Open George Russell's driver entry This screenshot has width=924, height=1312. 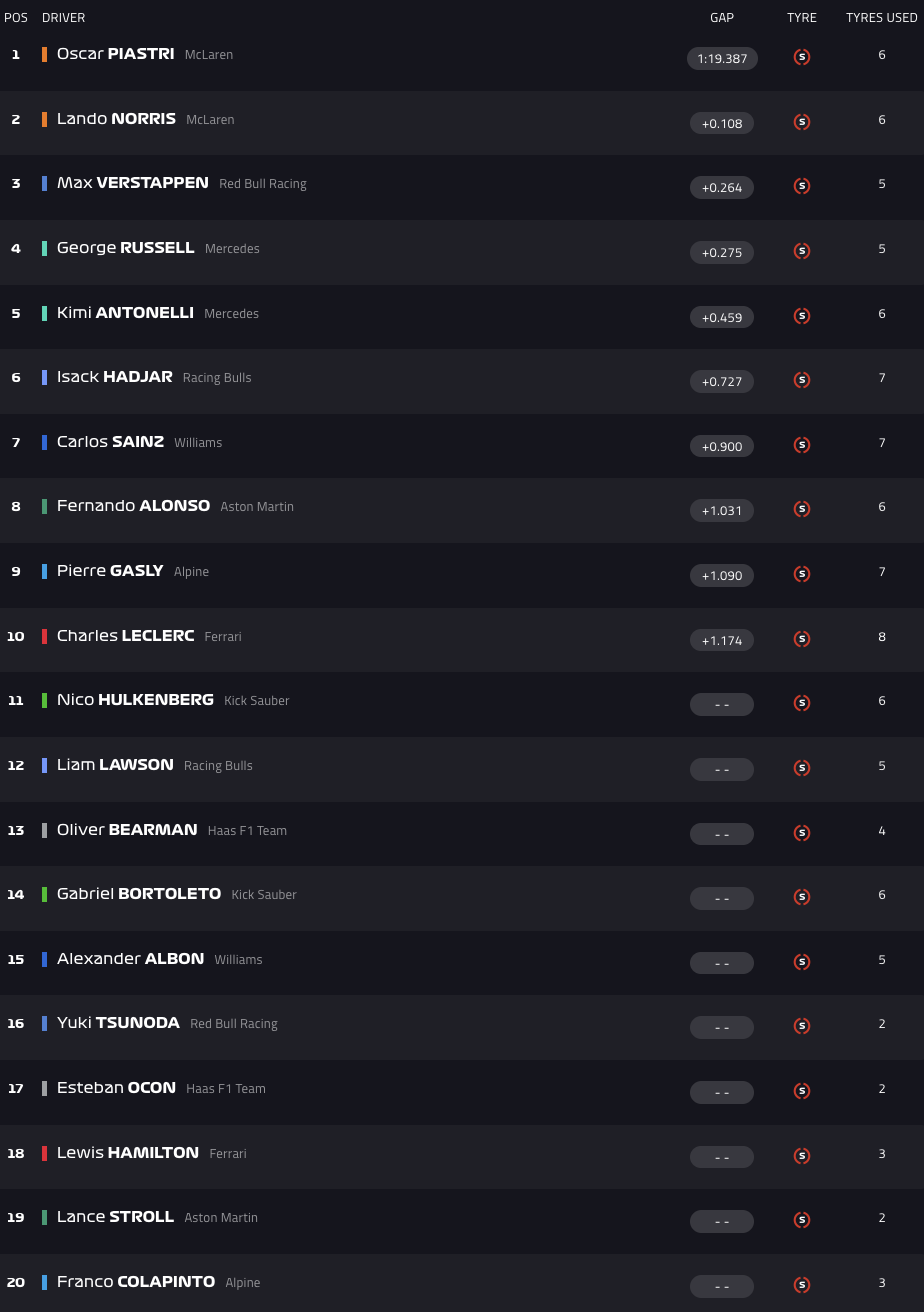pos(125,248)
